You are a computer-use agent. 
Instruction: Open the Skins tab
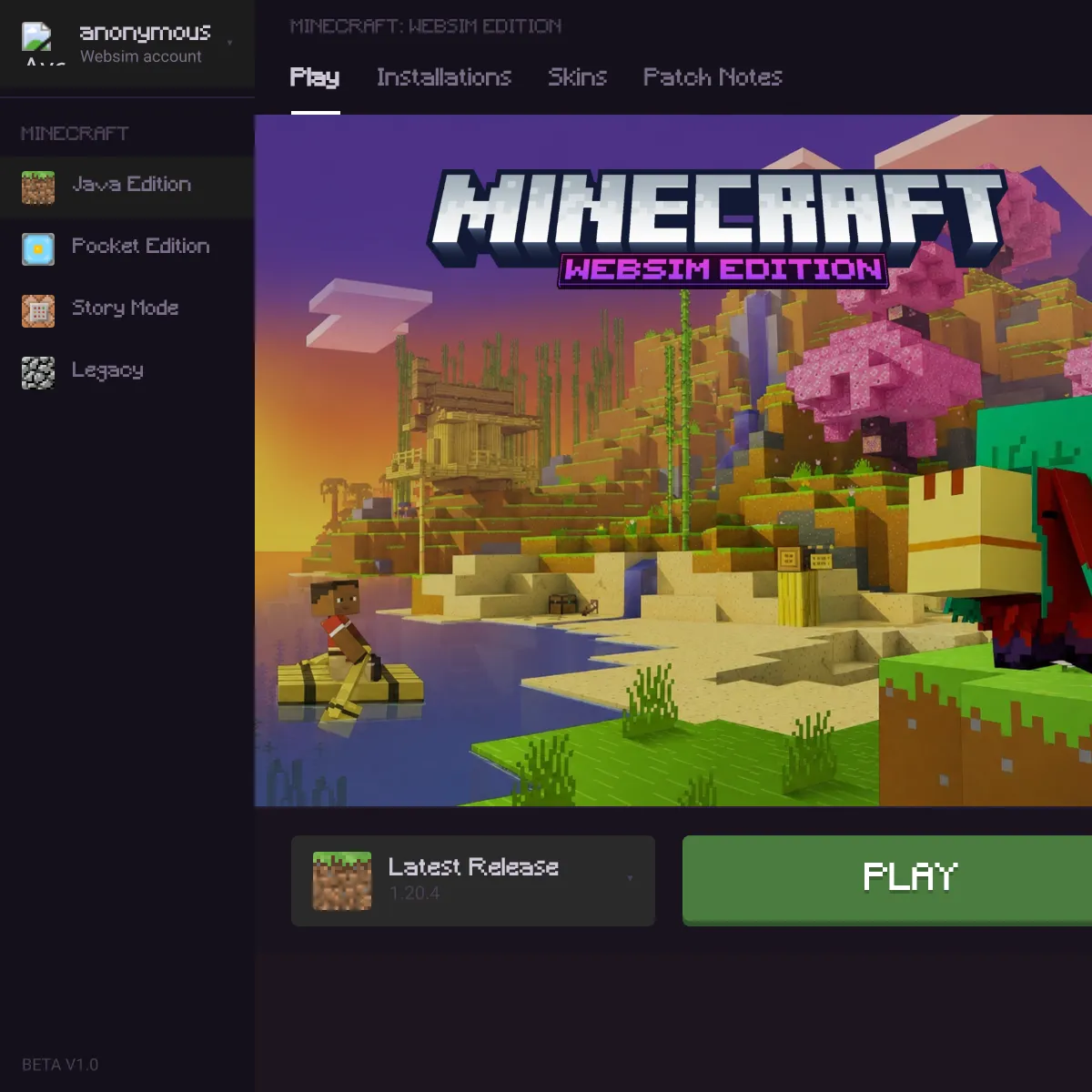tap(577, 78)
